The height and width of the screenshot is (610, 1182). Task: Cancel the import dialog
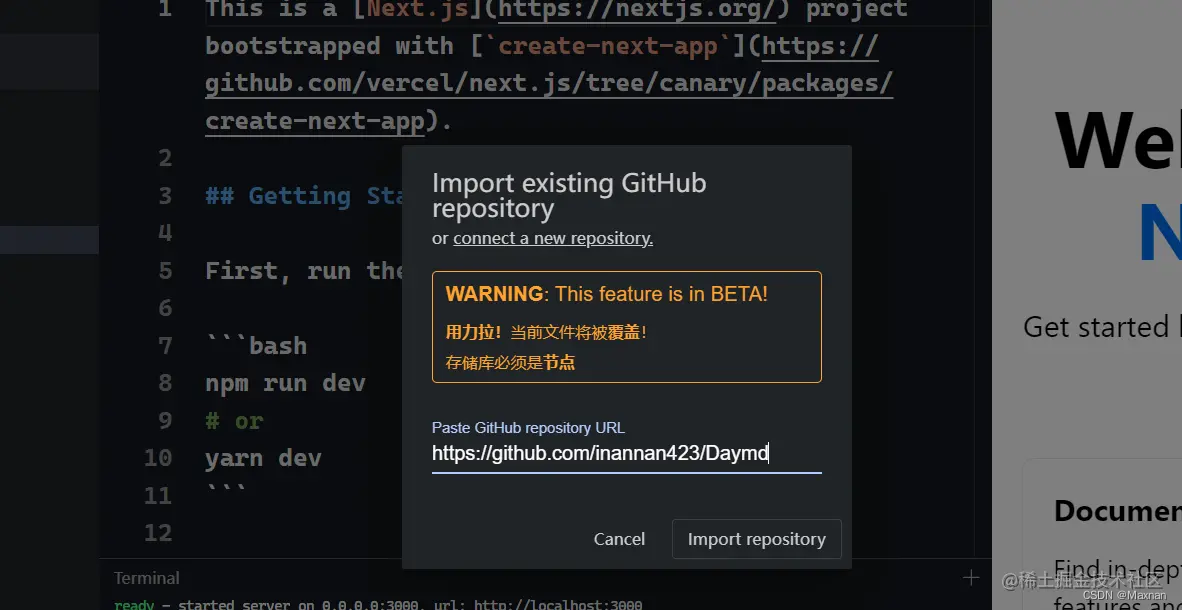619,539
